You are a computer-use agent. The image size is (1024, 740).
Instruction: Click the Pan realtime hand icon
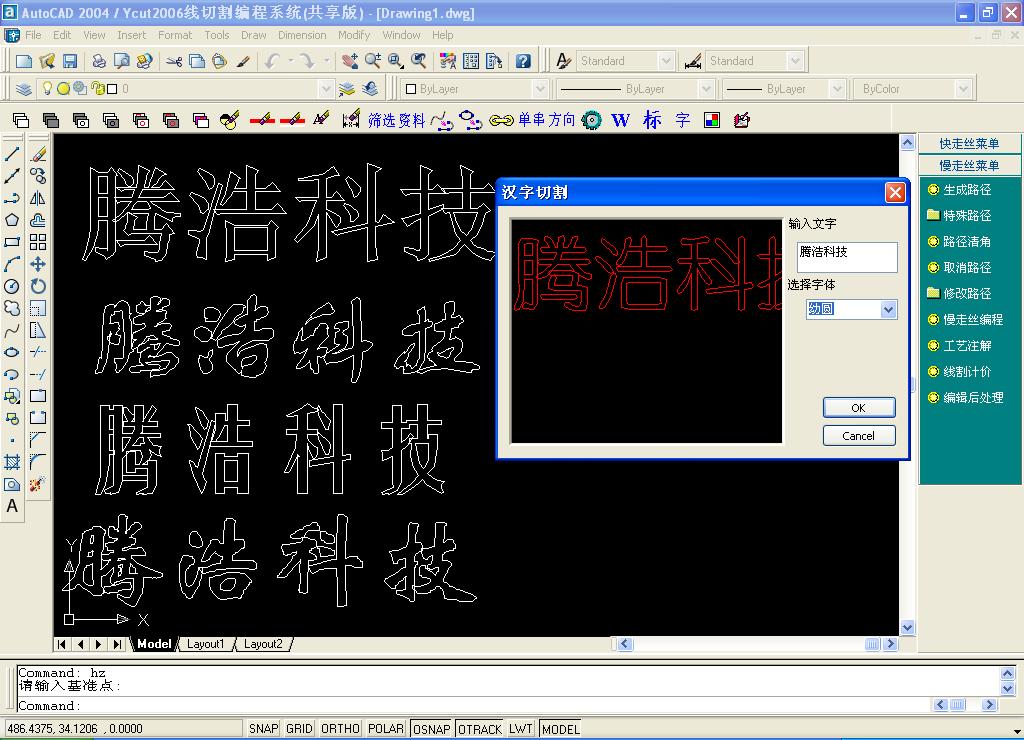(349, 61)
